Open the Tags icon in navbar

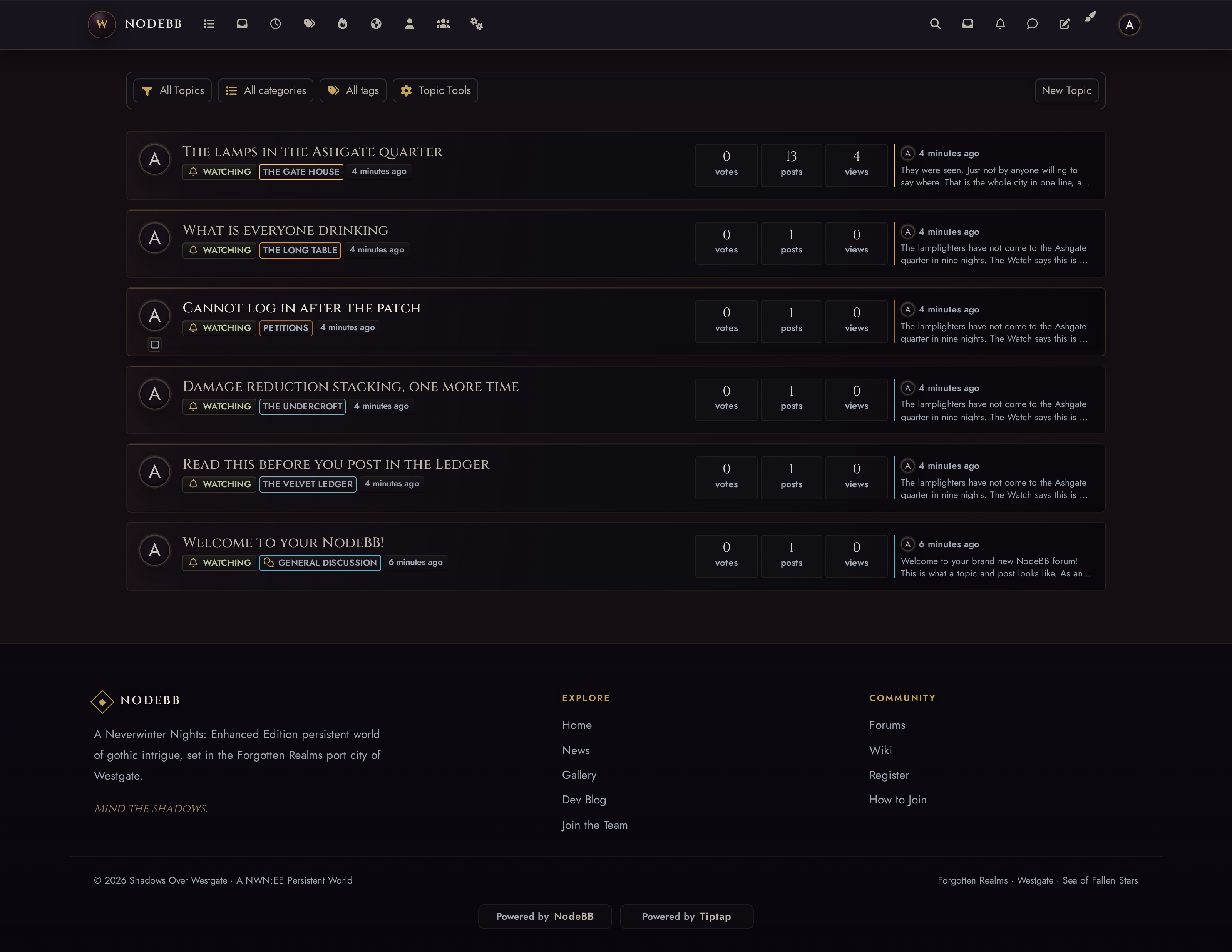(309, 24)
